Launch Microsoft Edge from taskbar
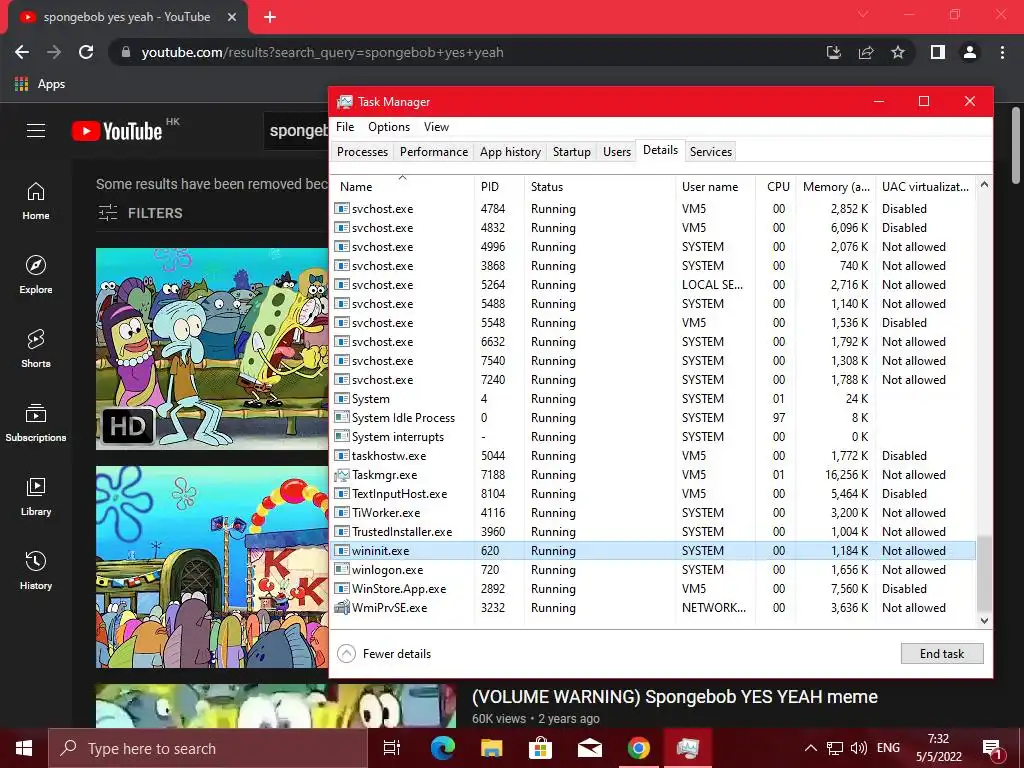The image size is (1024, 768). [x=442, y=748]
